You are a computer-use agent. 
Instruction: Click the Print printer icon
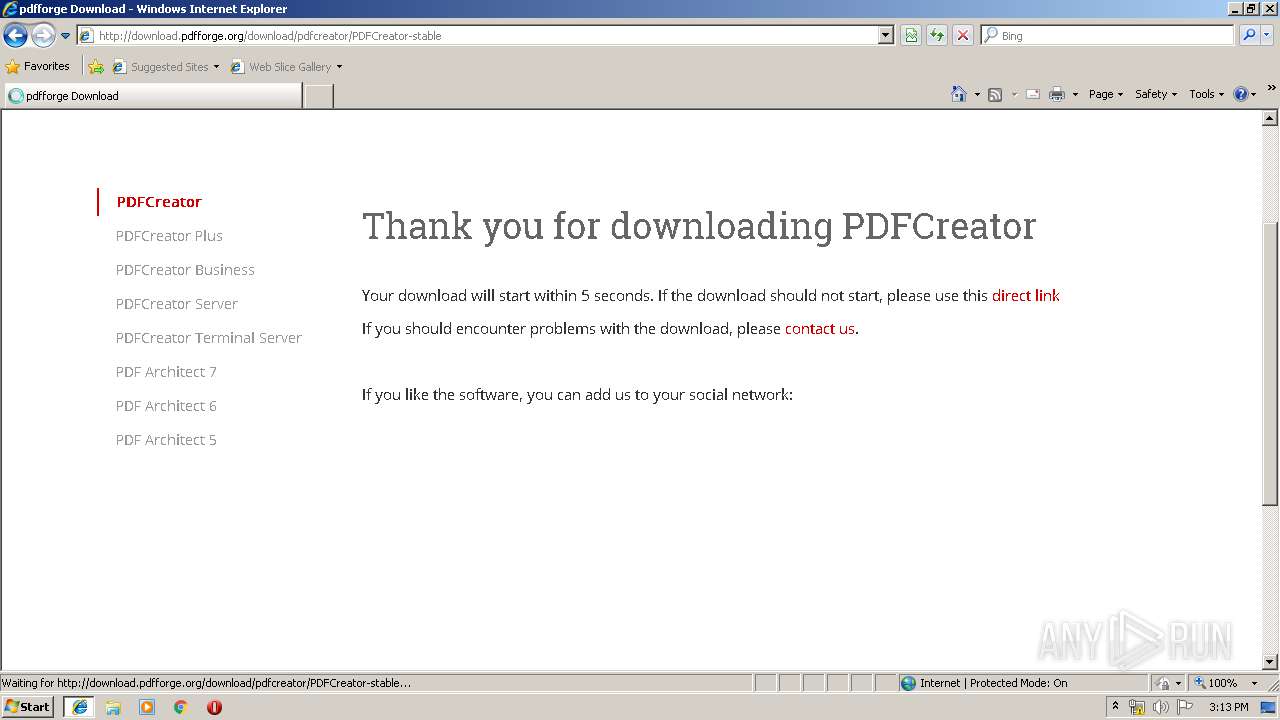1057,94
